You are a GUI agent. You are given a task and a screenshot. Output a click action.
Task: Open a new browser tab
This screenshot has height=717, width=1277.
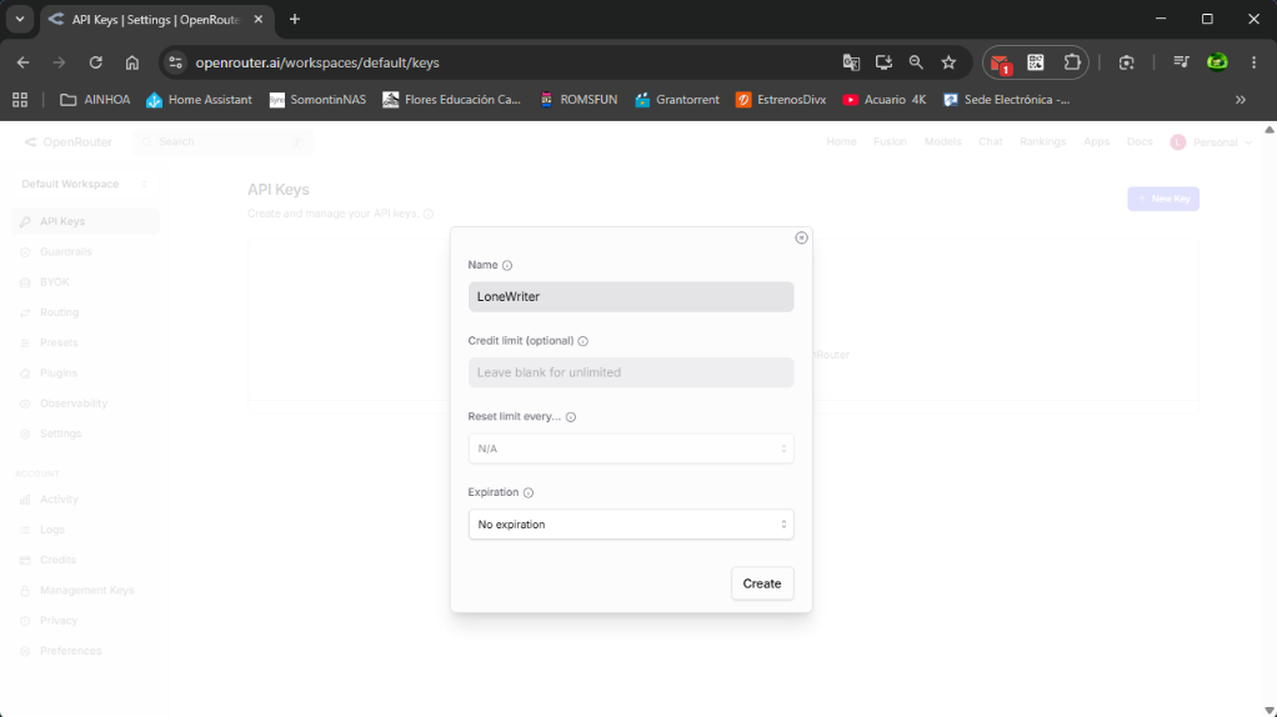click(294, 19)
